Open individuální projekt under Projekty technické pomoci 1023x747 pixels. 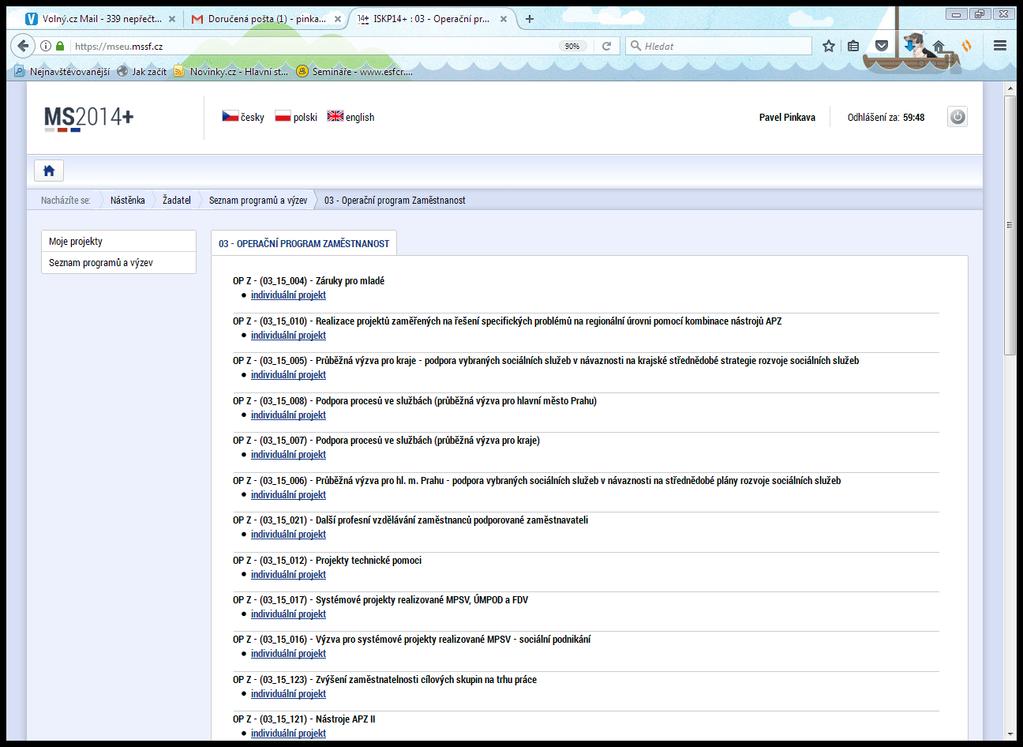tap(288, 575)
